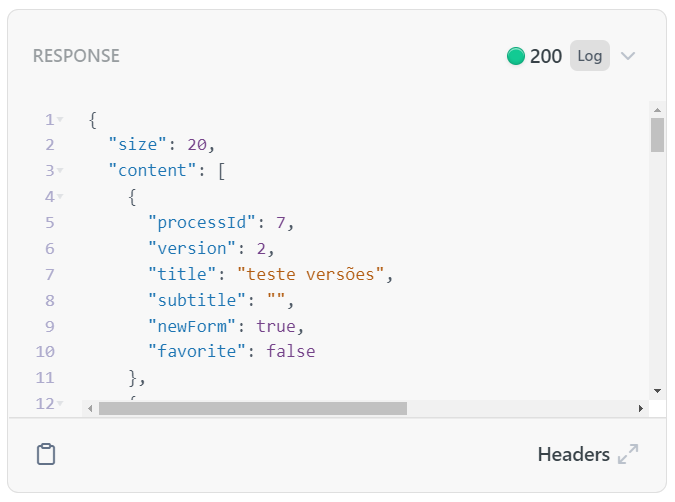The height and width of the screenshot is (502, 675).
Task: Click the vertical scrollbar down arrow
Action: pyautogui.click(x=657, y=391)
